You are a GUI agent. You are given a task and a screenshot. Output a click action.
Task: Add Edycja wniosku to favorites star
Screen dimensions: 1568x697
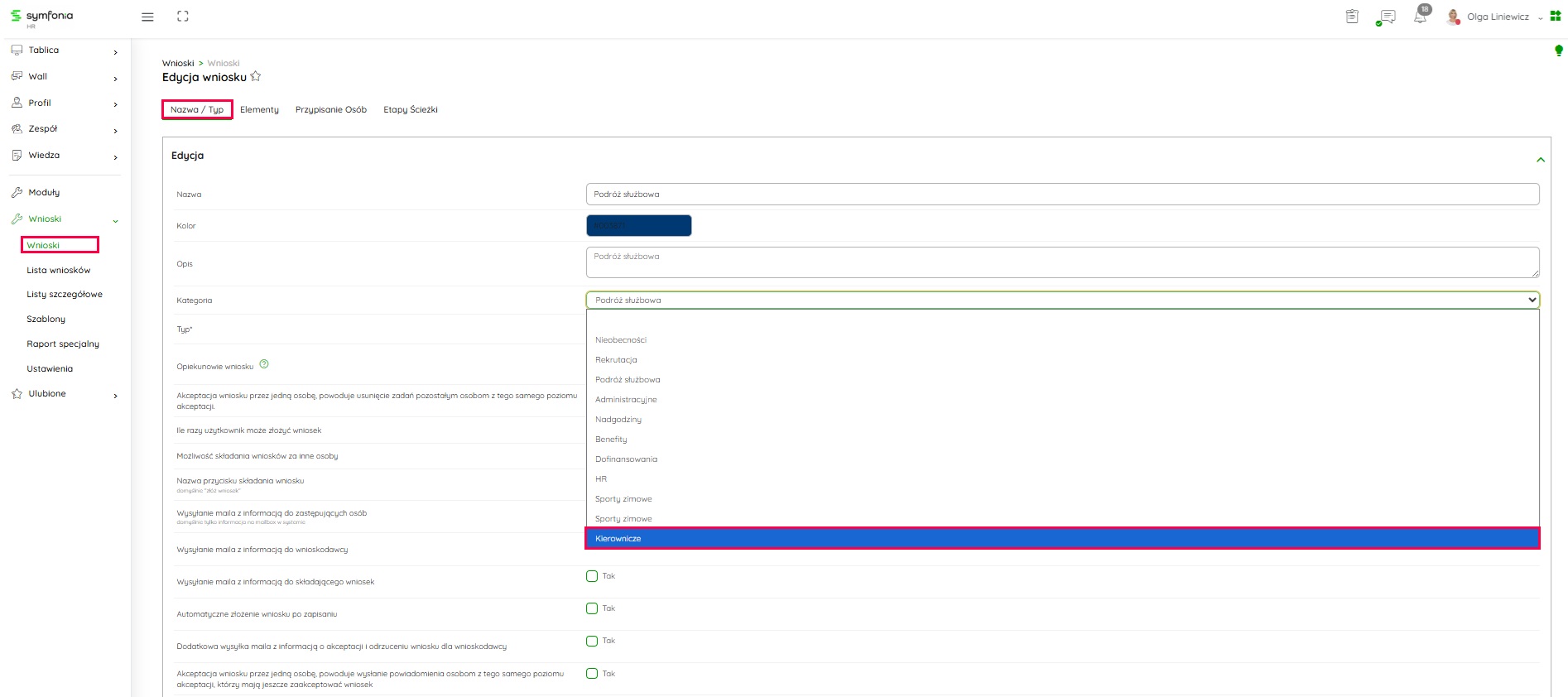click(256, 77)
